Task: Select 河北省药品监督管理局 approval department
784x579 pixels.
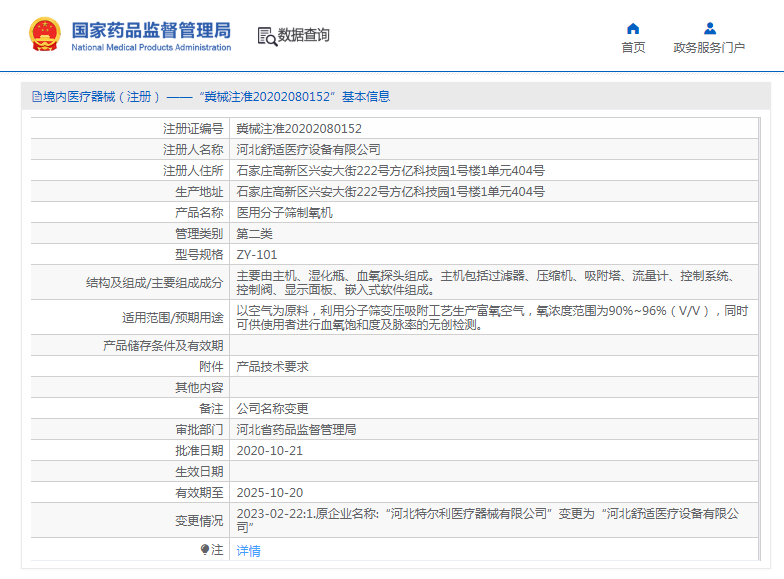Action: [296, 430]
